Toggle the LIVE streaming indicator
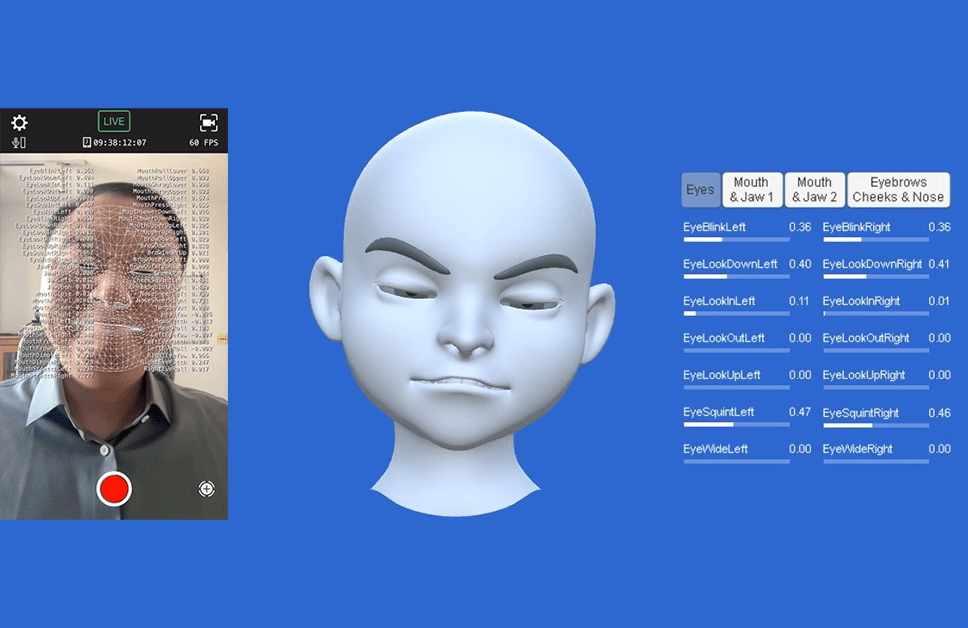 [x=114, y=121]
